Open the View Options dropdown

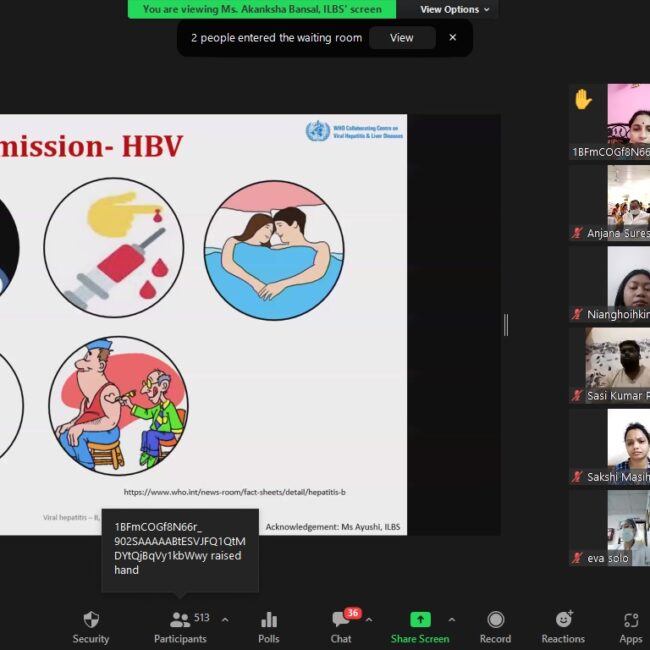tap(455, 9)
